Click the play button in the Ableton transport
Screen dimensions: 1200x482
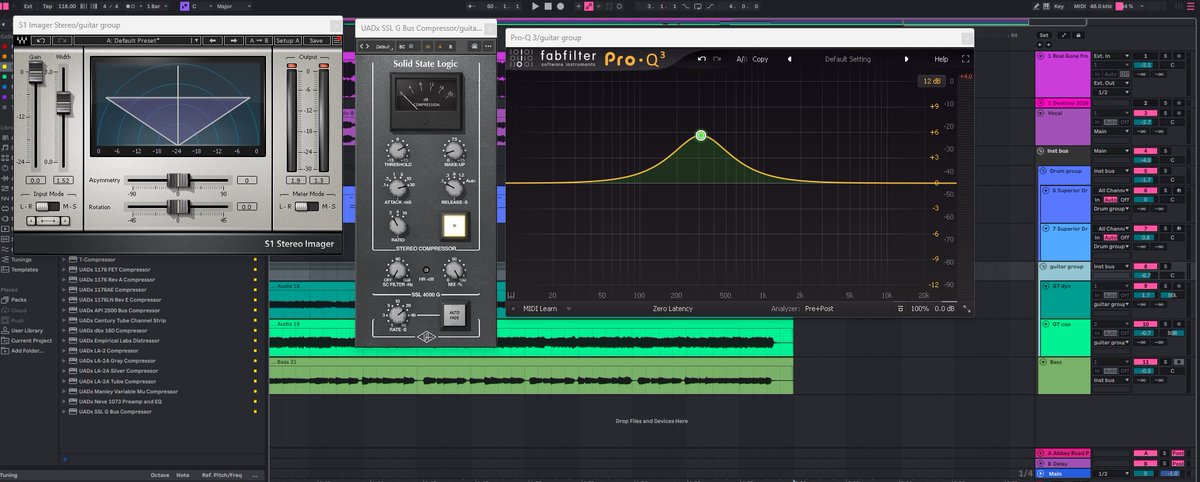click(x=536, y=6)
